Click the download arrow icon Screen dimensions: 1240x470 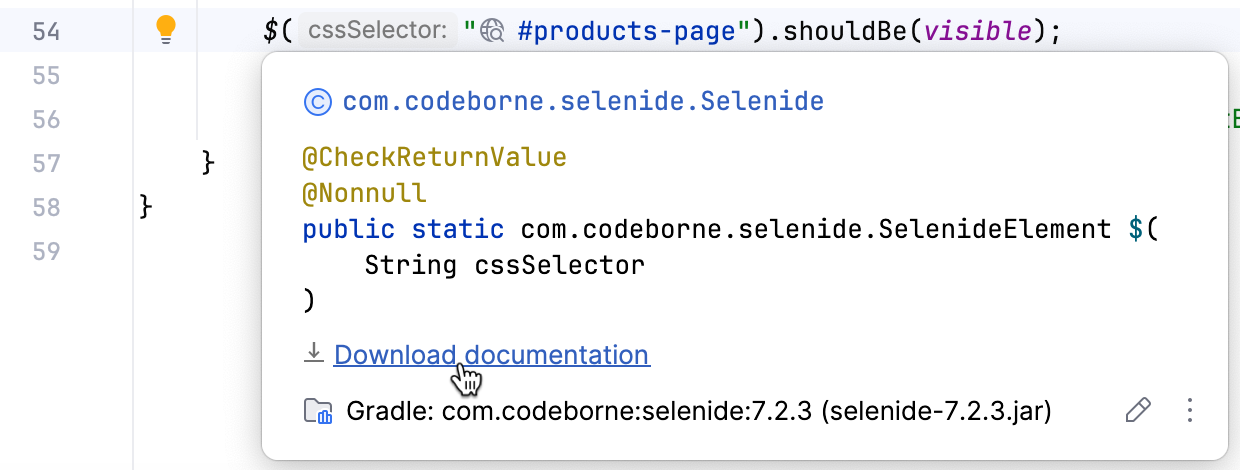pos(314,353)
